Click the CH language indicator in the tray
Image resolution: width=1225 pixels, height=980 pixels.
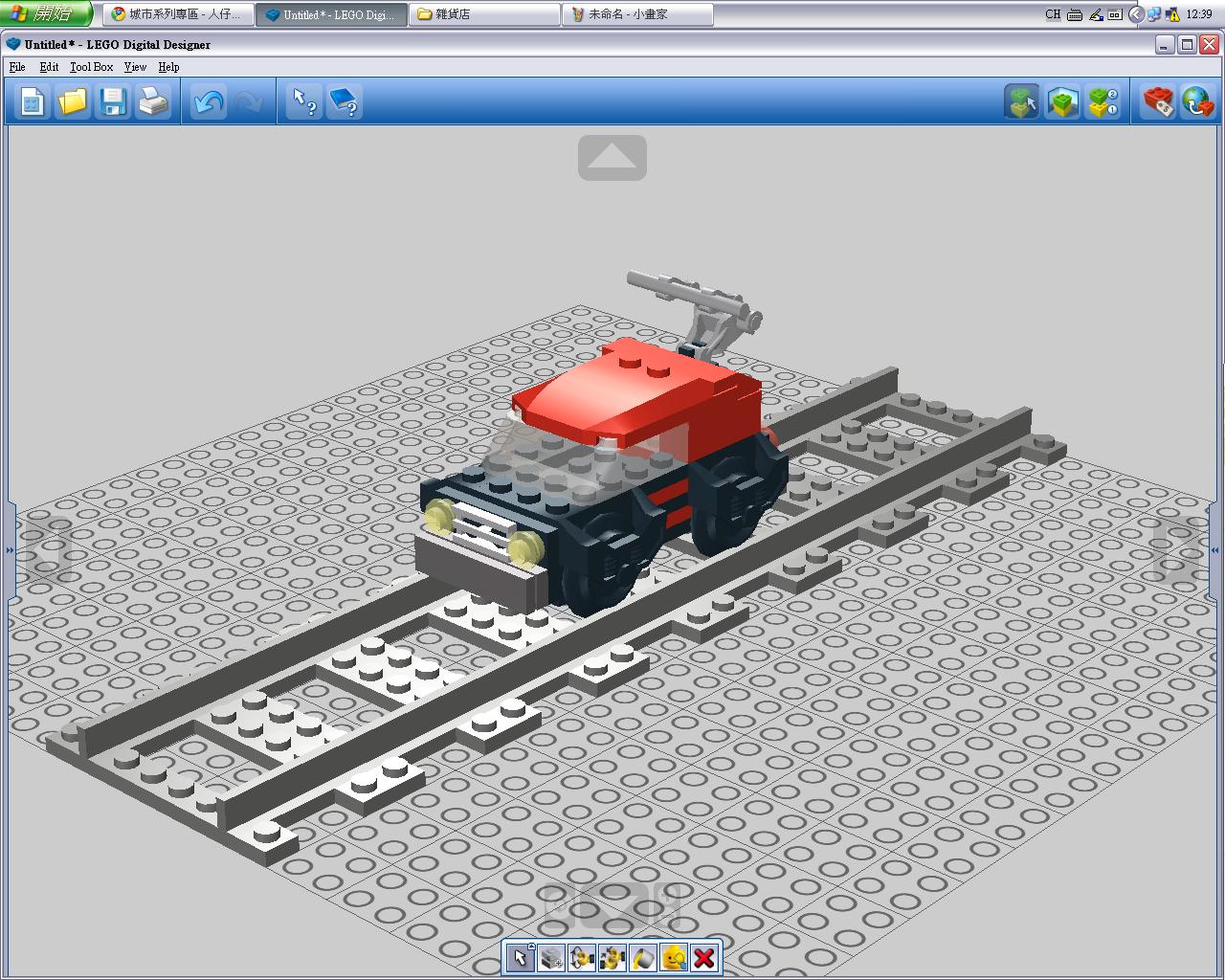coord(1053,14)
